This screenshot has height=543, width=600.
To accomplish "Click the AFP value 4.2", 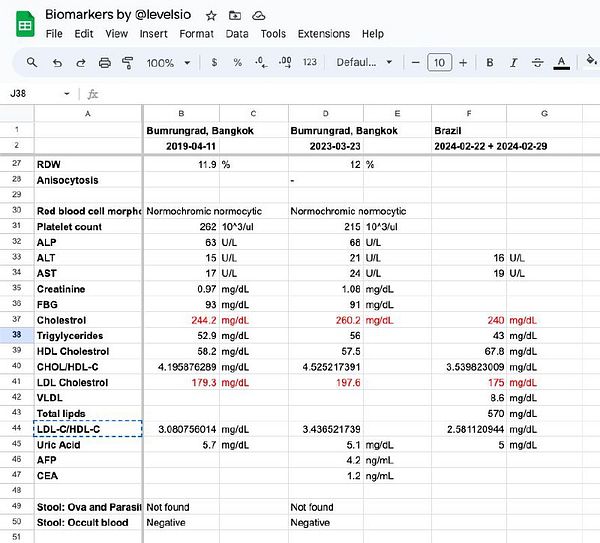I will coord(326,460).
